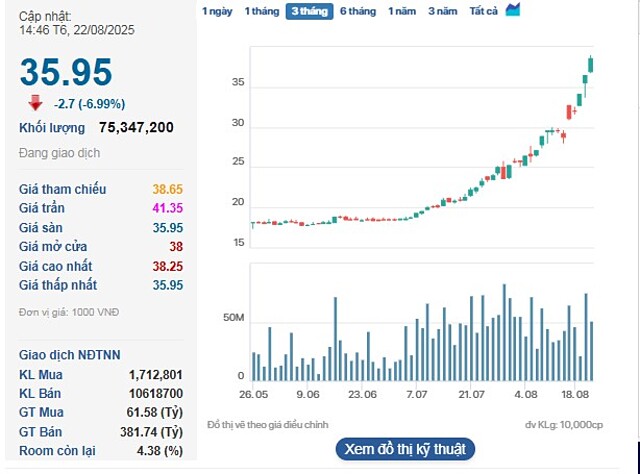The image size is (640, 474).
Task: Click the Giá trần value 41.35
Action: [x=167, y=208]
